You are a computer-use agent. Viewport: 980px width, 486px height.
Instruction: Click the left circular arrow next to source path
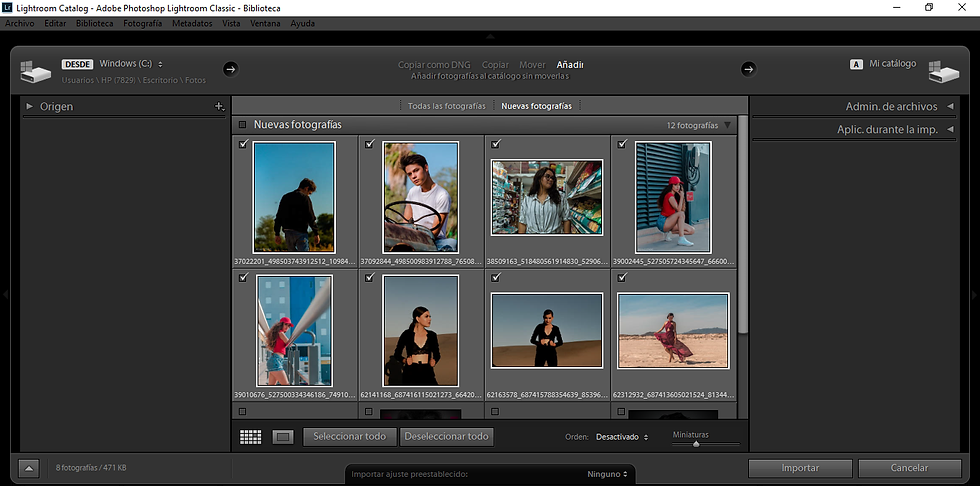(x=231, y=69)
